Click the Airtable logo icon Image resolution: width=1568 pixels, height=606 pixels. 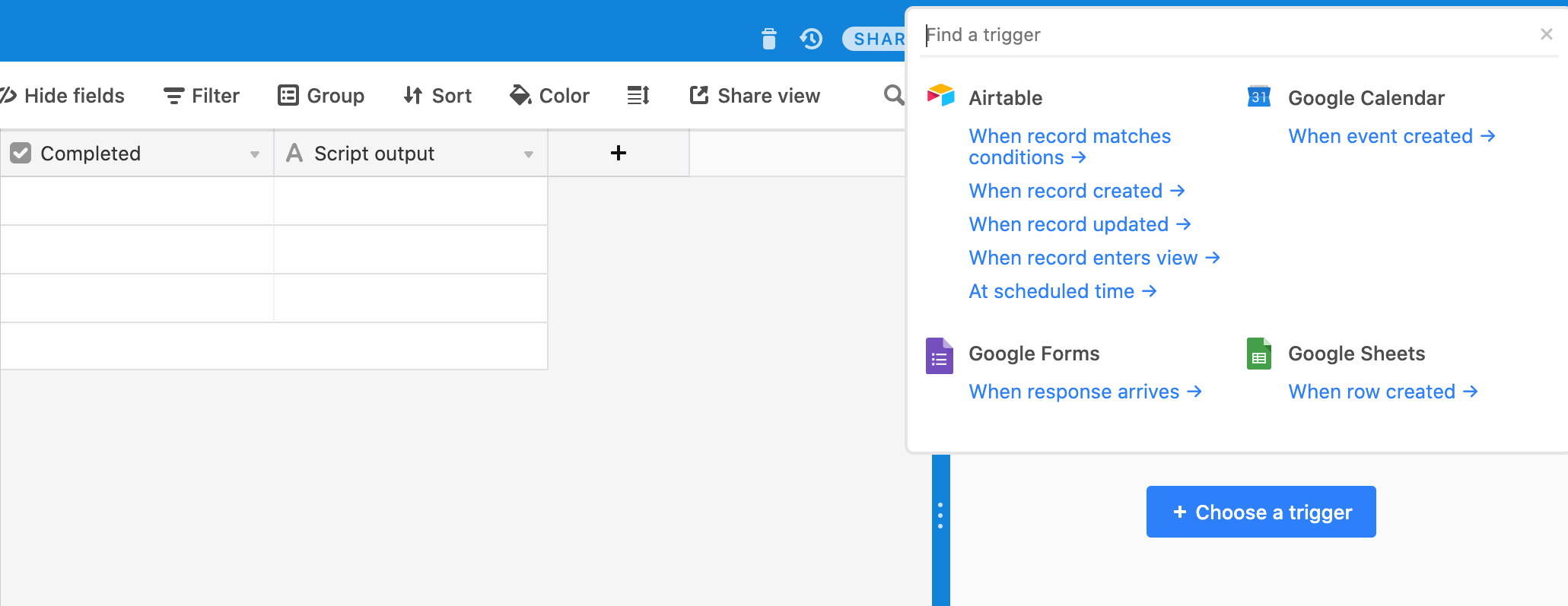click(x=940, y=96)
